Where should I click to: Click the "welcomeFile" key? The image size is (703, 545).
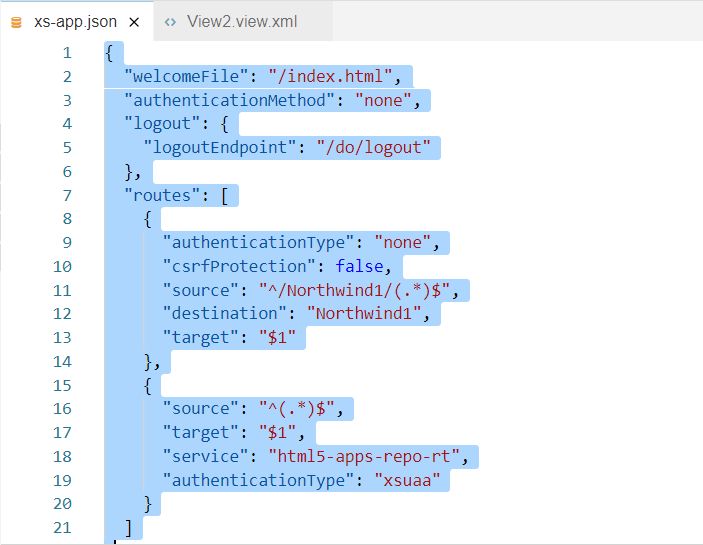tap(186, 76)
